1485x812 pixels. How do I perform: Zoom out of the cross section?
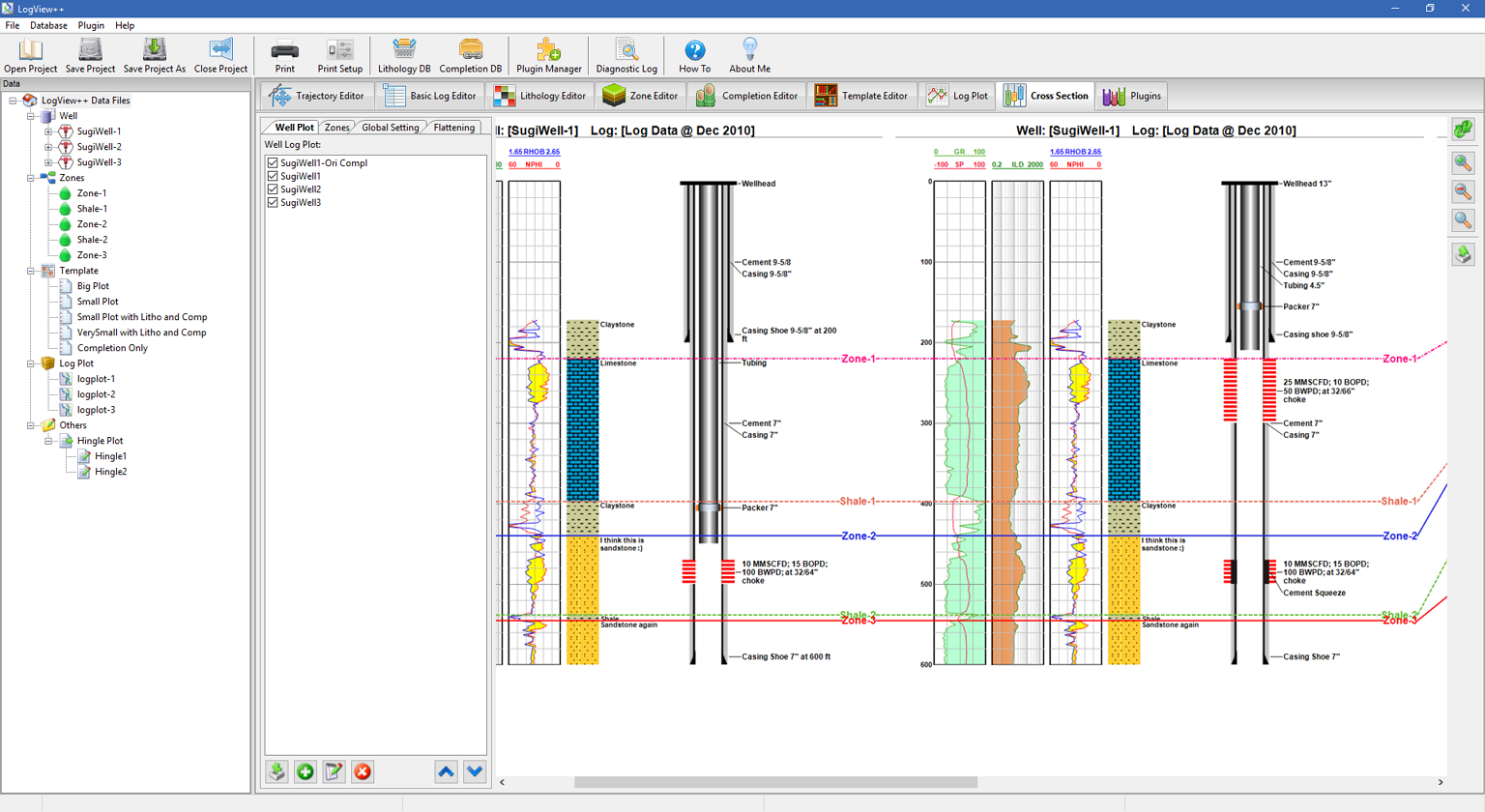pos(1463,191)
